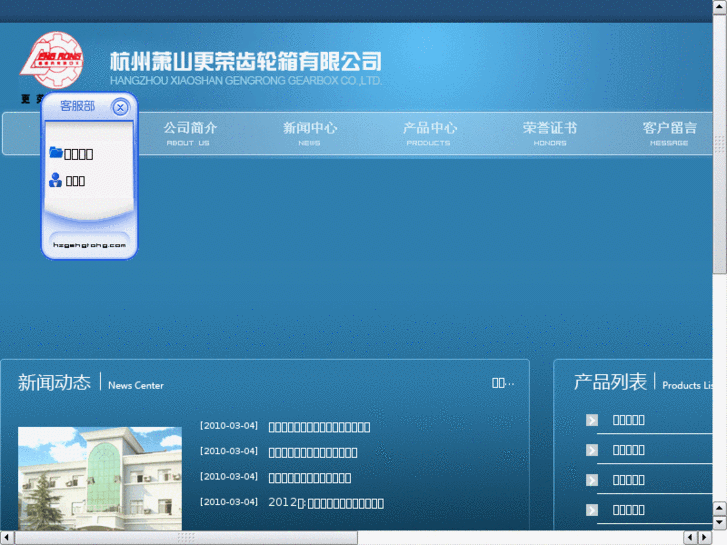727x545 pixels.
Task: Click the more link in News Center header
Action: coord(503,383)
